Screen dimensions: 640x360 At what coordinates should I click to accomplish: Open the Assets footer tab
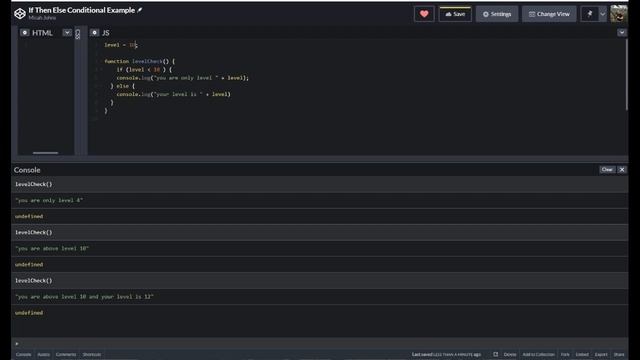tap(44, 354)
